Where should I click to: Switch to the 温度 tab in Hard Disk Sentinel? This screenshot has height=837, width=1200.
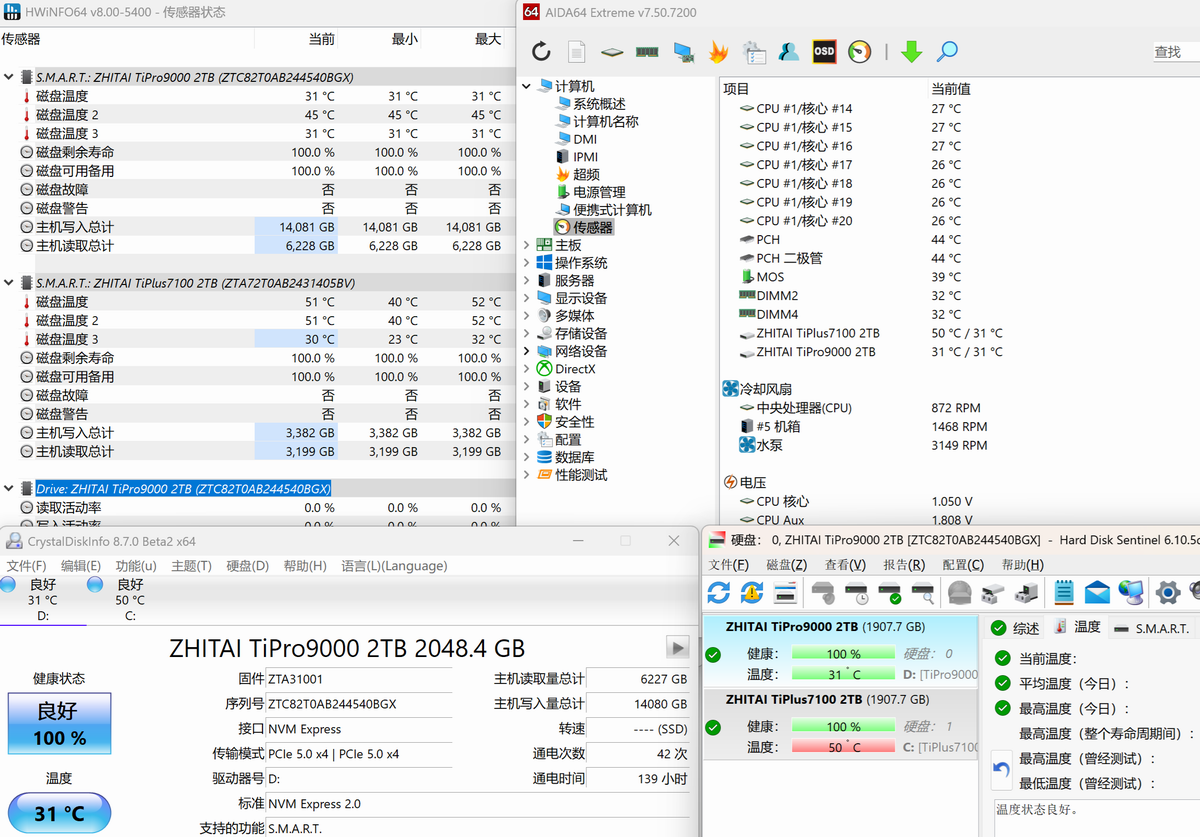click(x=1076, y=627)
